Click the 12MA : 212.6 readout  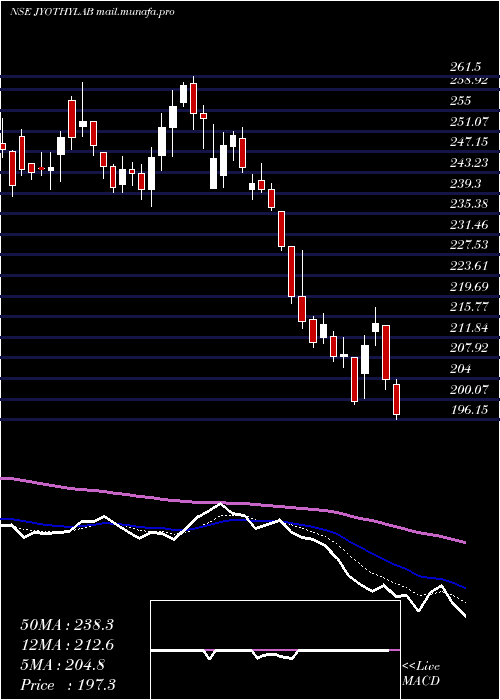(x=67, y=645)
